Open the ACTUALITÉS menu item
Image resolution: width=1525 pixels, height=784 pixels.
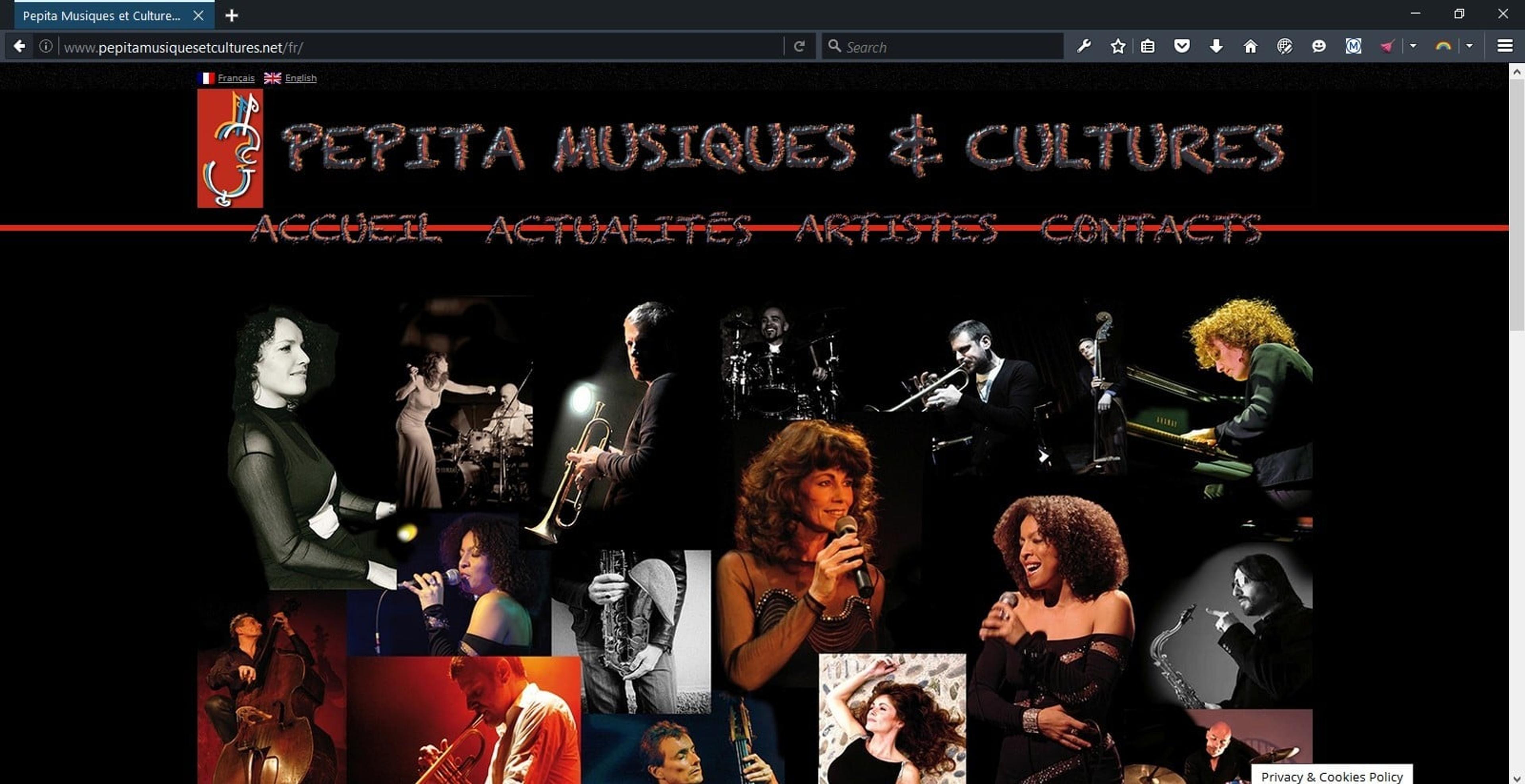(x=619, y=229)
